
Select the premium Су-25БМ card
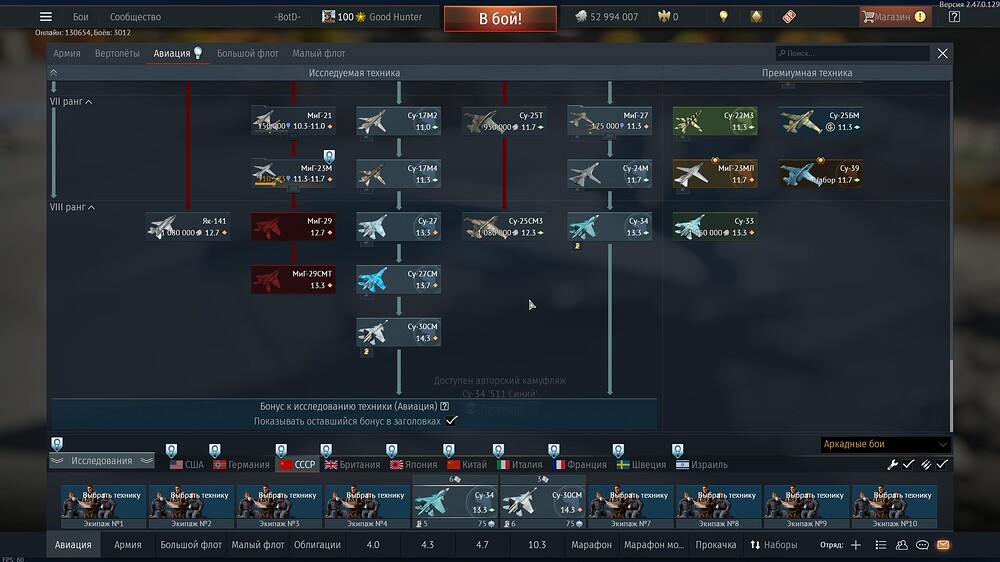pos(821,121)
